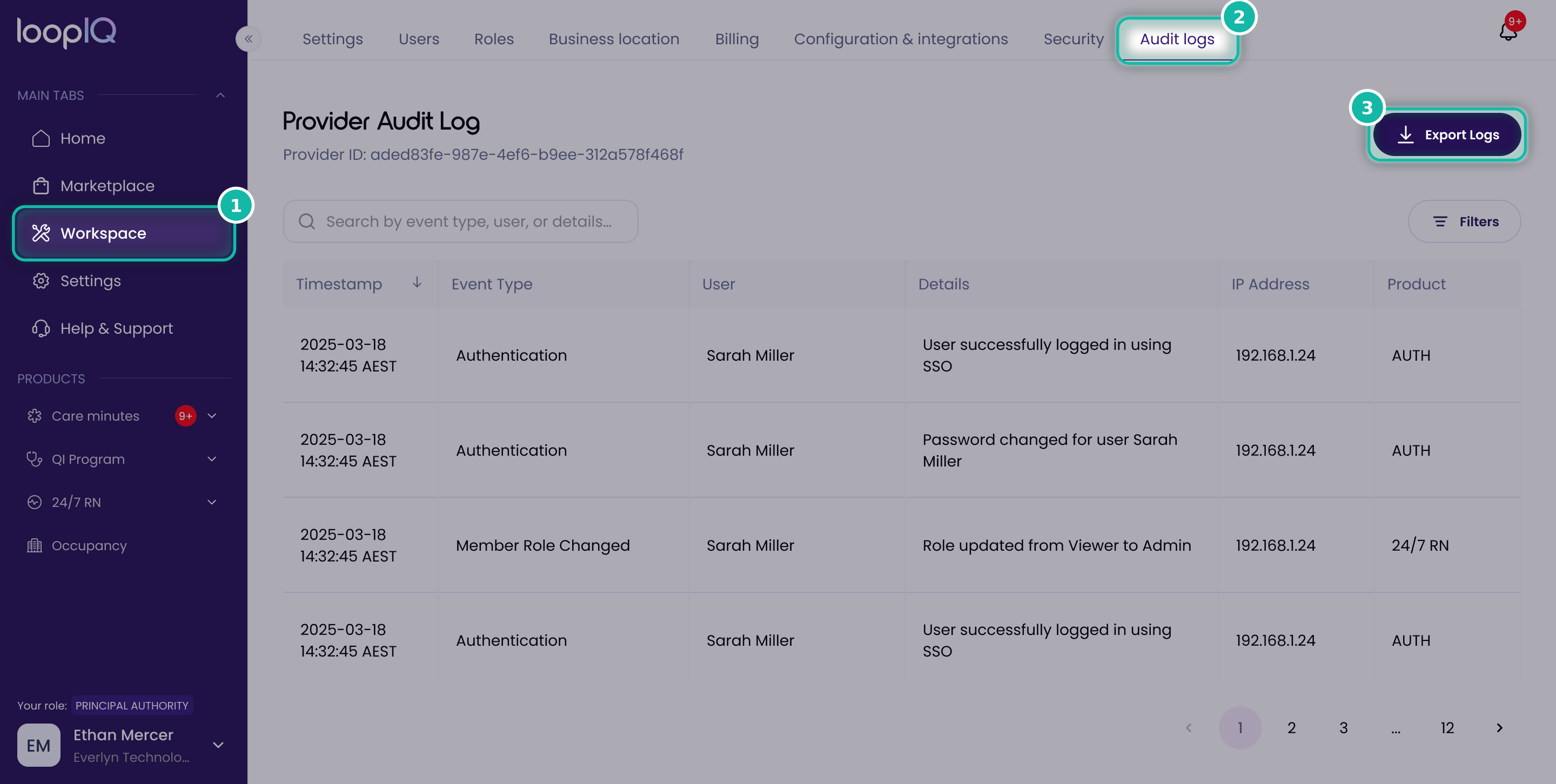Open the Filters panel
Viewport: 1556px width, 784px height.
(1464, 221)
